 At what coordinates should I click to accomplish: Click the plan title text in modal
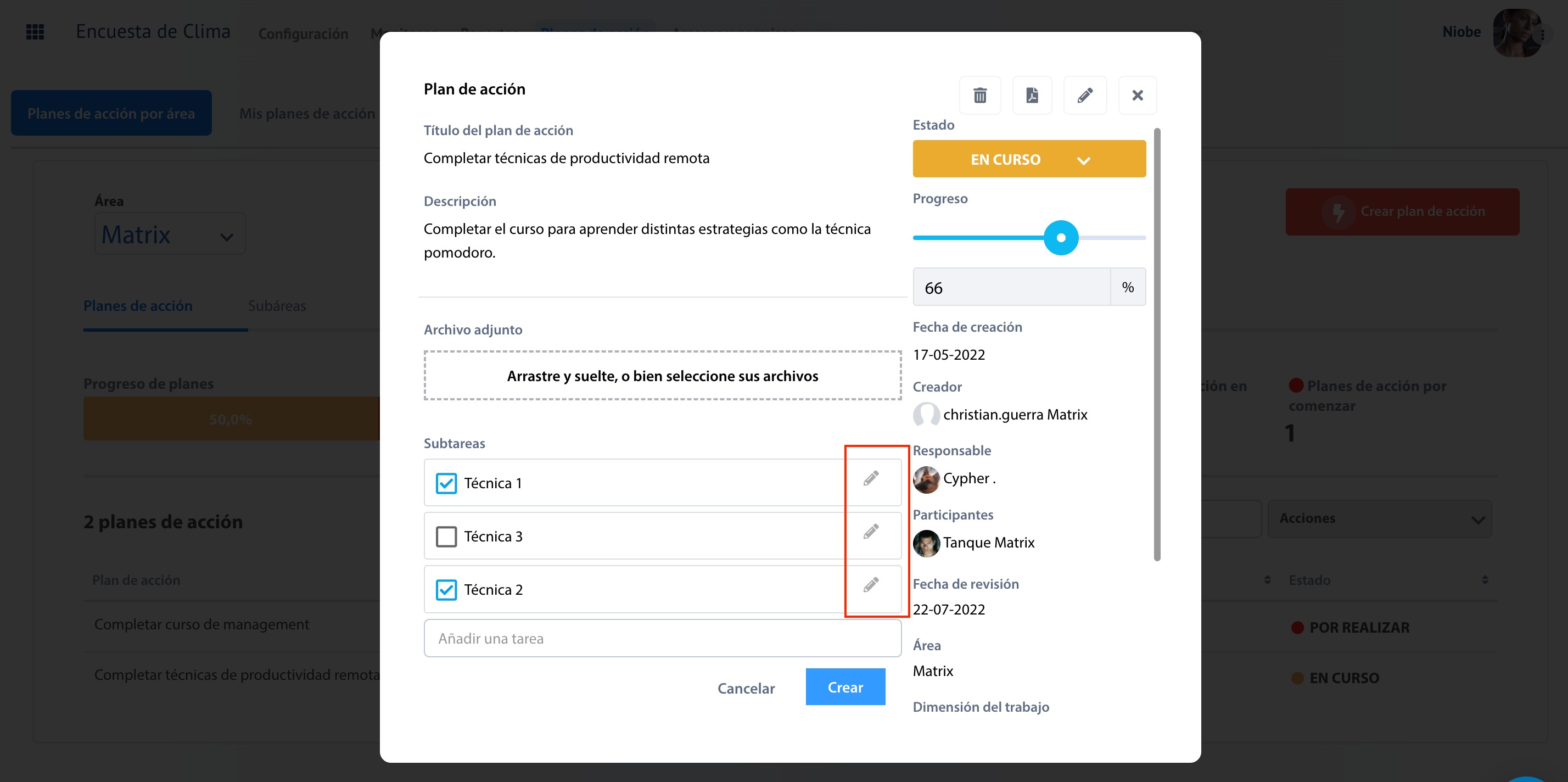tap(566, 158)
